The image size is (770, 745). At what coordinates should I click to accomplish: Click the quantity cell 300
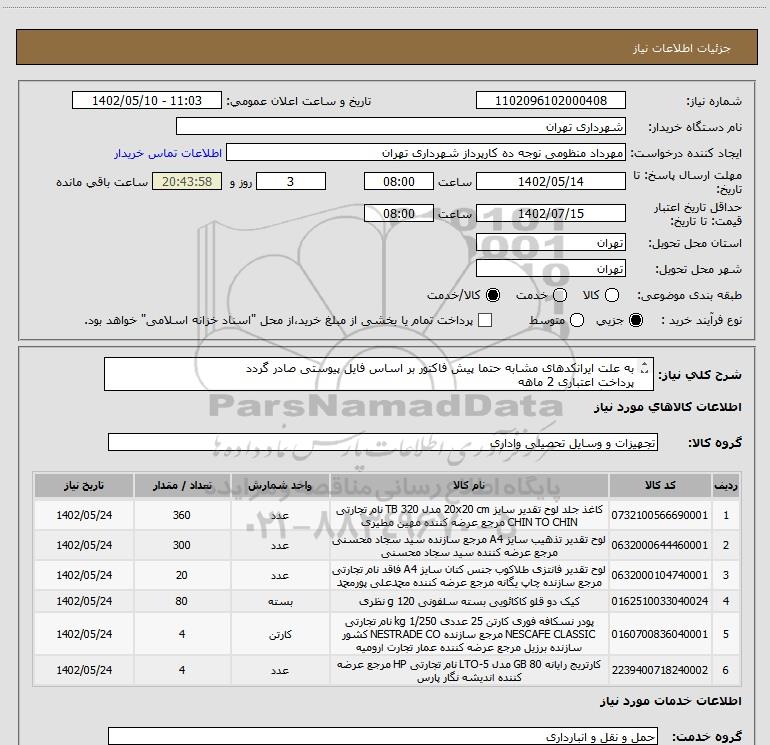(182, 545)
